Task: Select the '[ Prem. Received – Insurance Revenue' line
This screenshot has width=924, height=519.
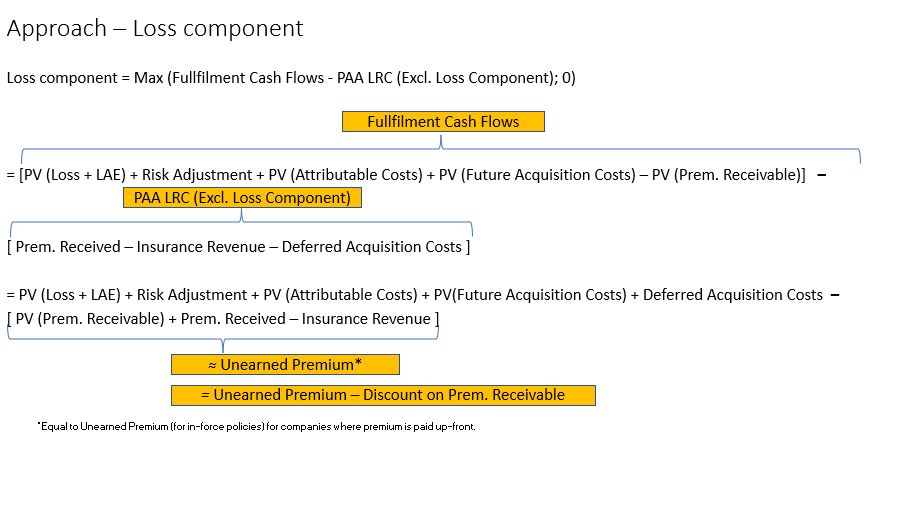Action: [x=239, y=247]
